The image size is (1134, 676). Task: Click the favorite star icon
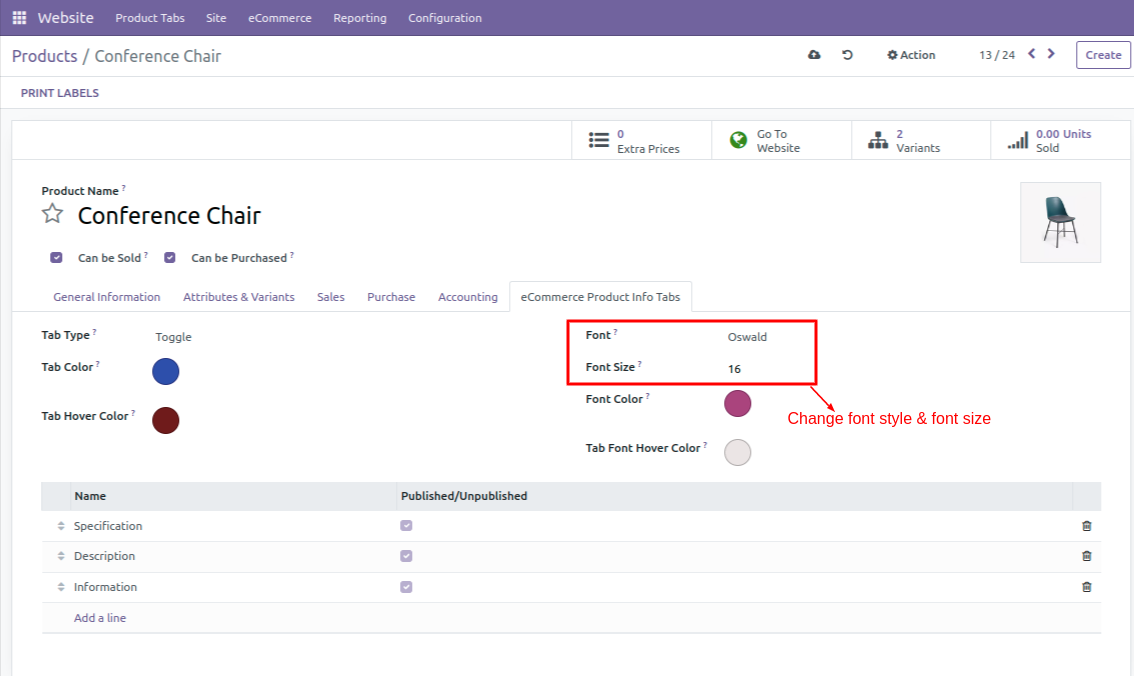[x=52, y=214]
